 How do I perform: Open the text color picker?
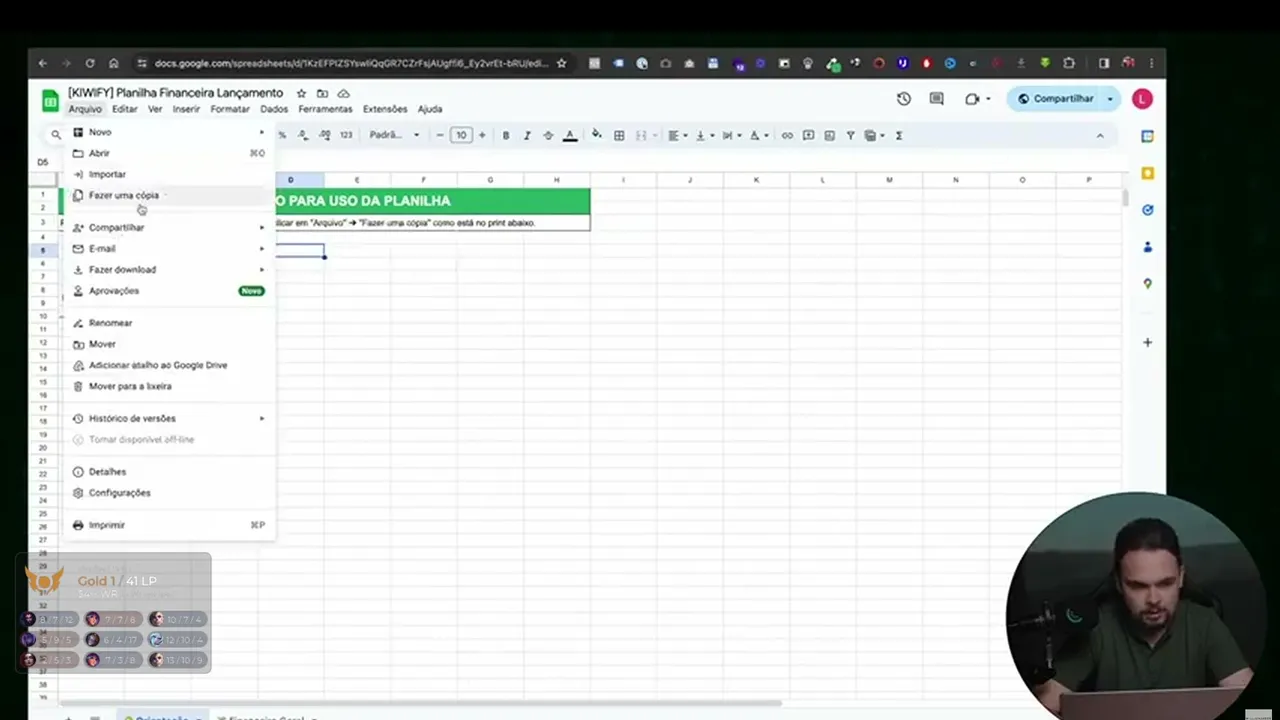(x=570, y=135)
